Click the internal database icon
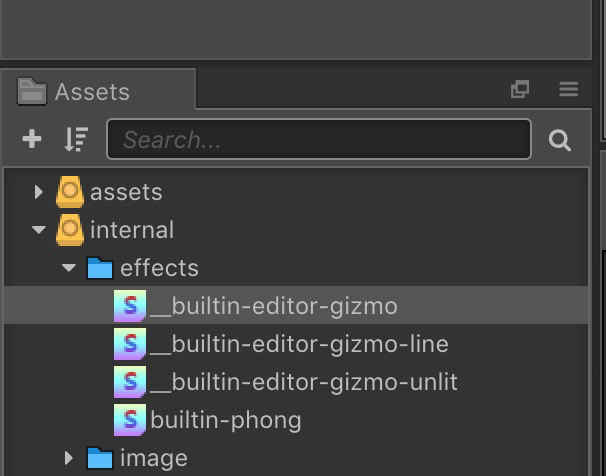606x476 pixels. (x=70, y=229)
